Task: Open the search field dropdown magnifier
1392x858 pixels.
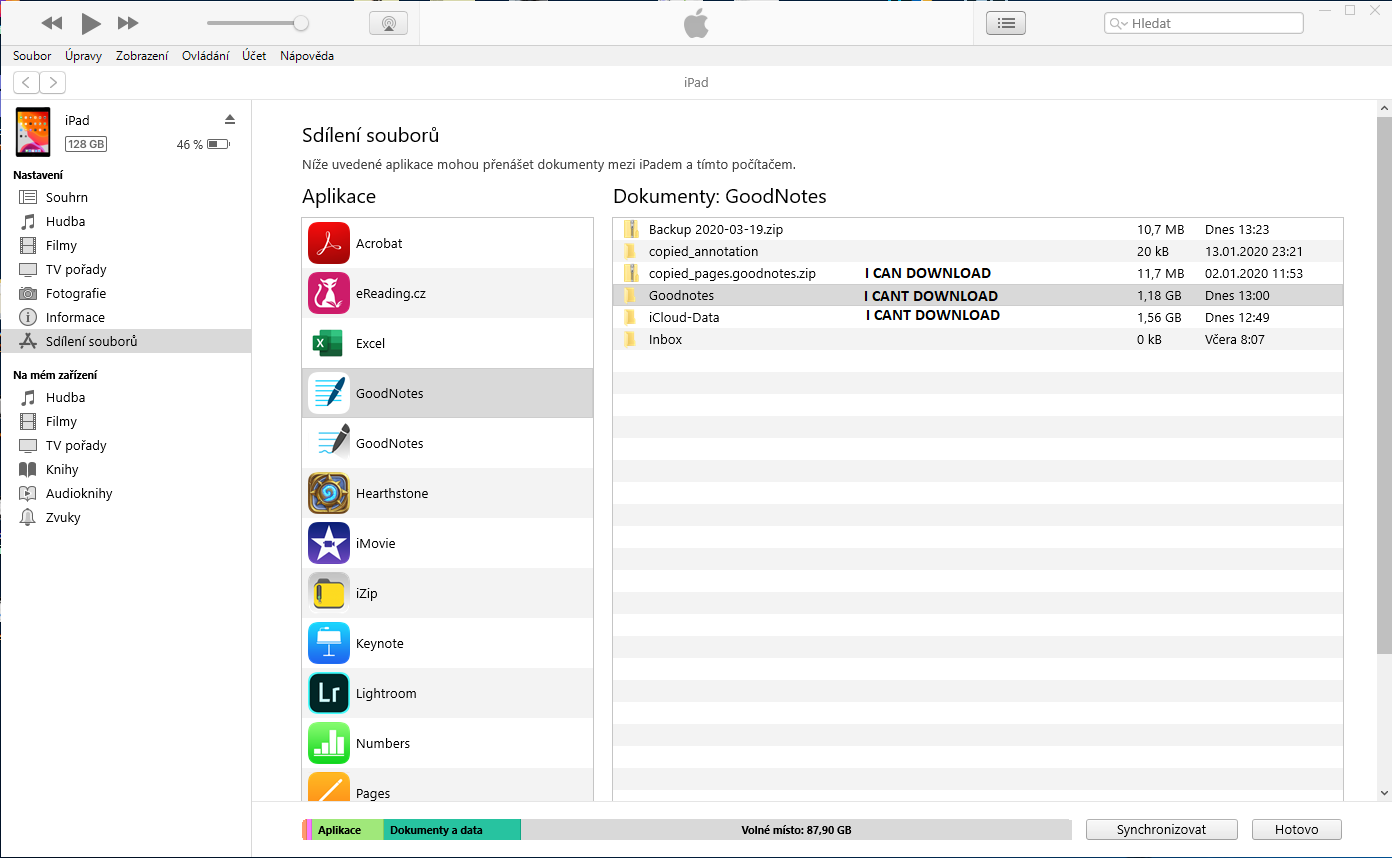Action: pos(1119,22)
